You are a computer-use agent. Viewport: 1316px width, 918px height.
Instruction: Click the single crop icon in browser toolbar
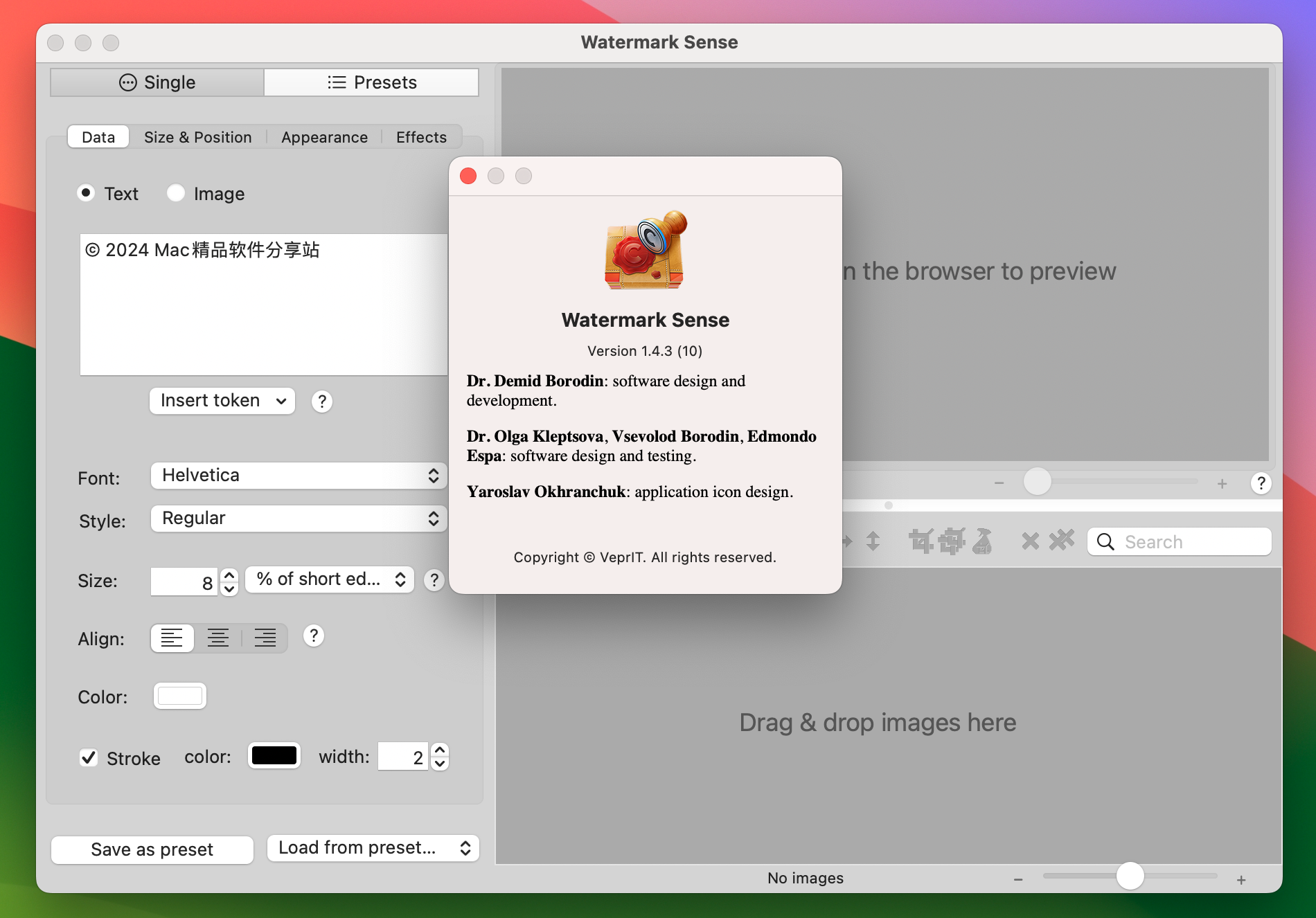point(921,541)
